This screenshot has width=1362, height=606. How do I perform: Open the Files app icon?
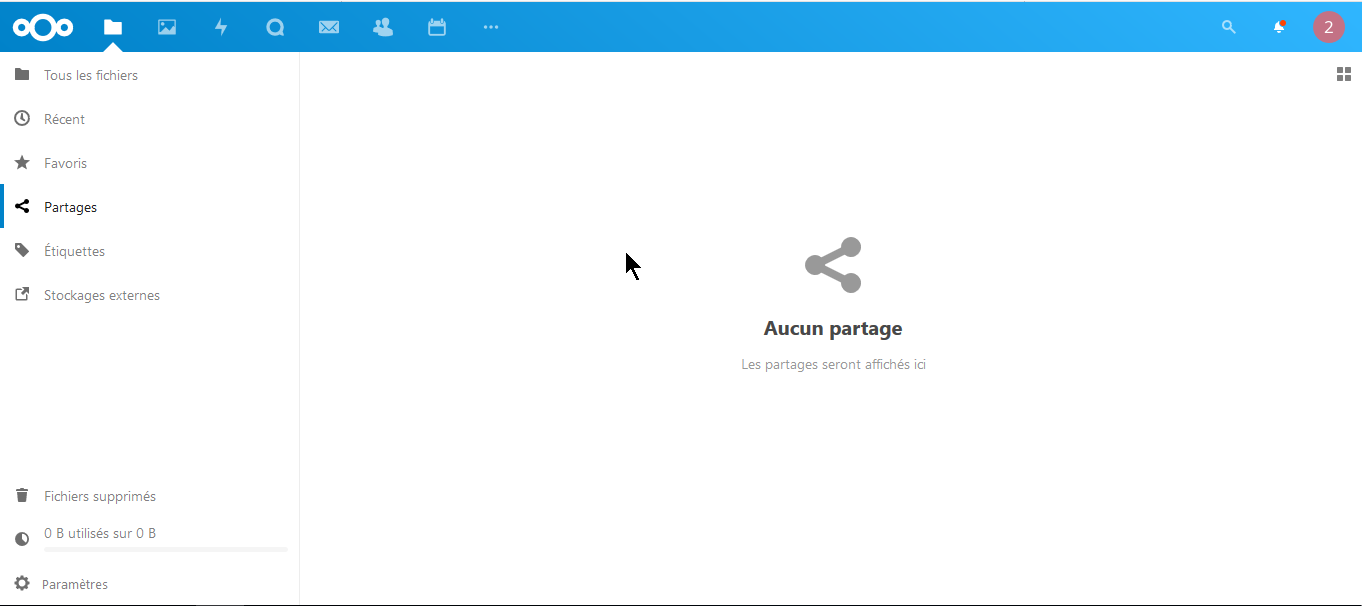click(113, 27)
